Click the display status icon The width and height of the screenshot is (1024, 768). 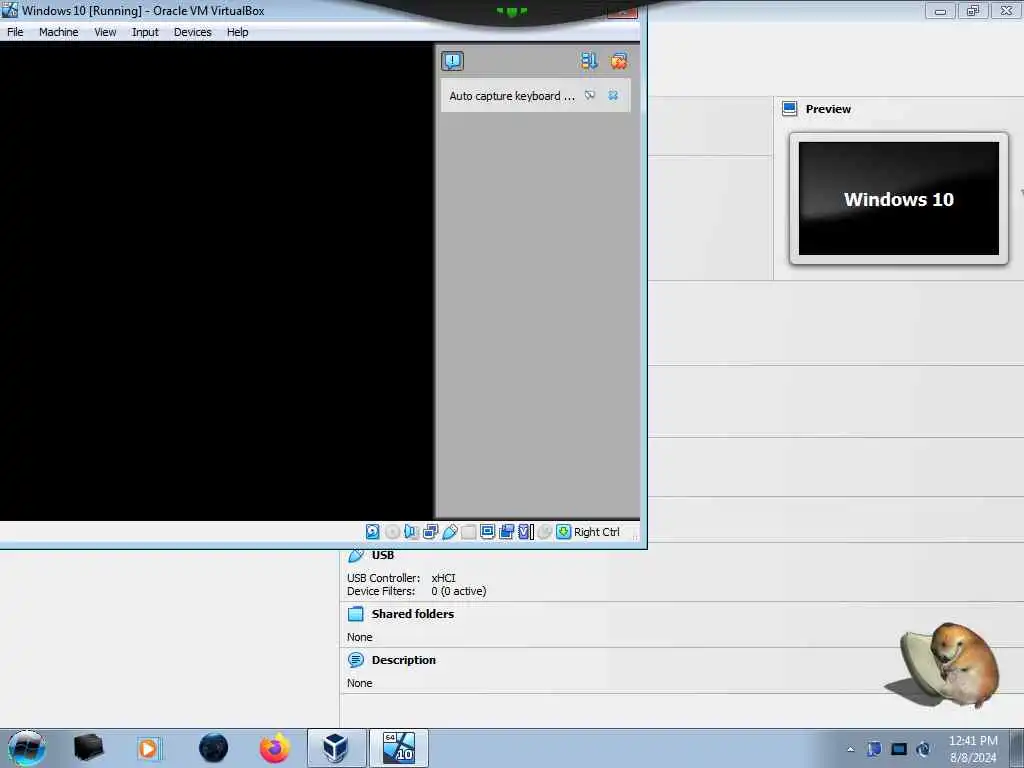tap(487, 532)
